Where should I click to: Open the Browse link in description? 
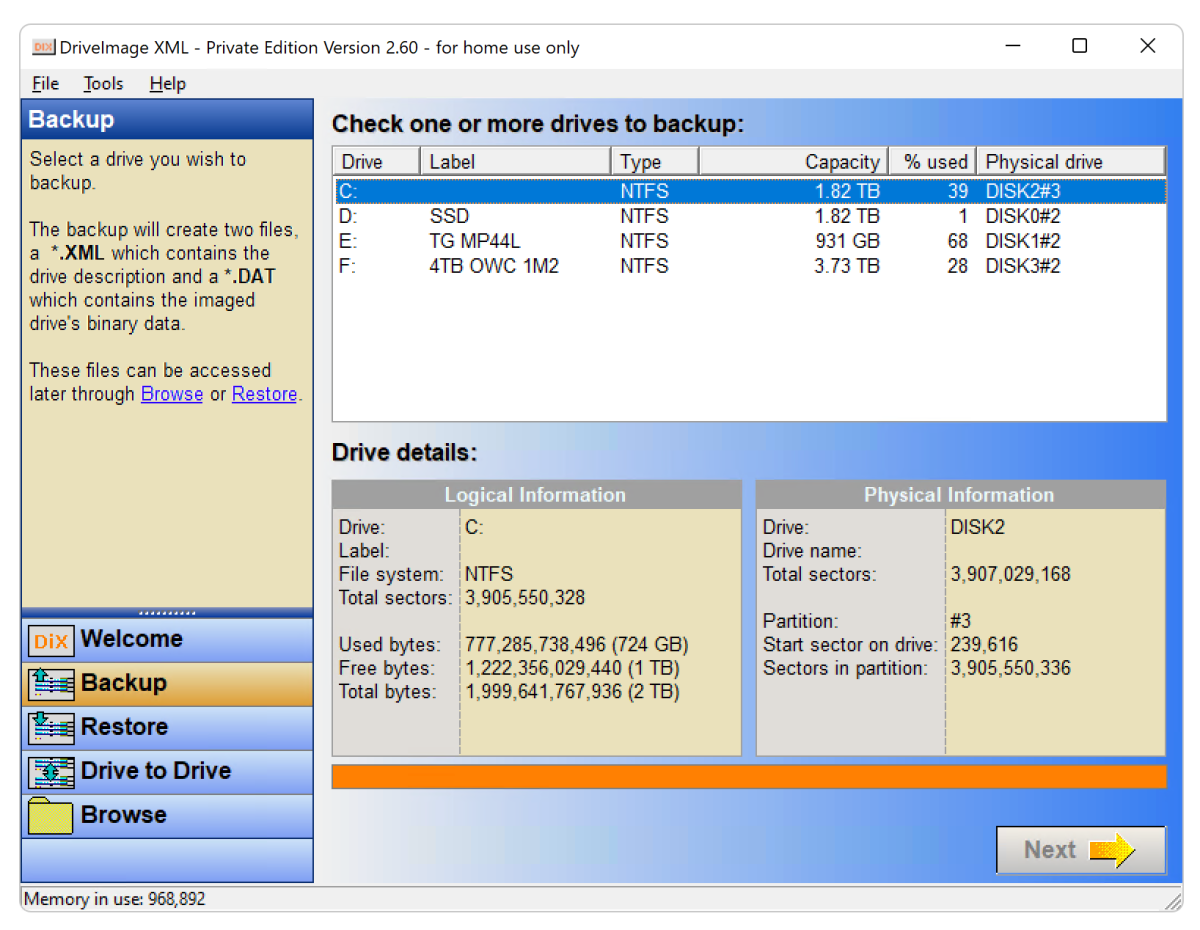pyautogui.click(x=172, y=394)
